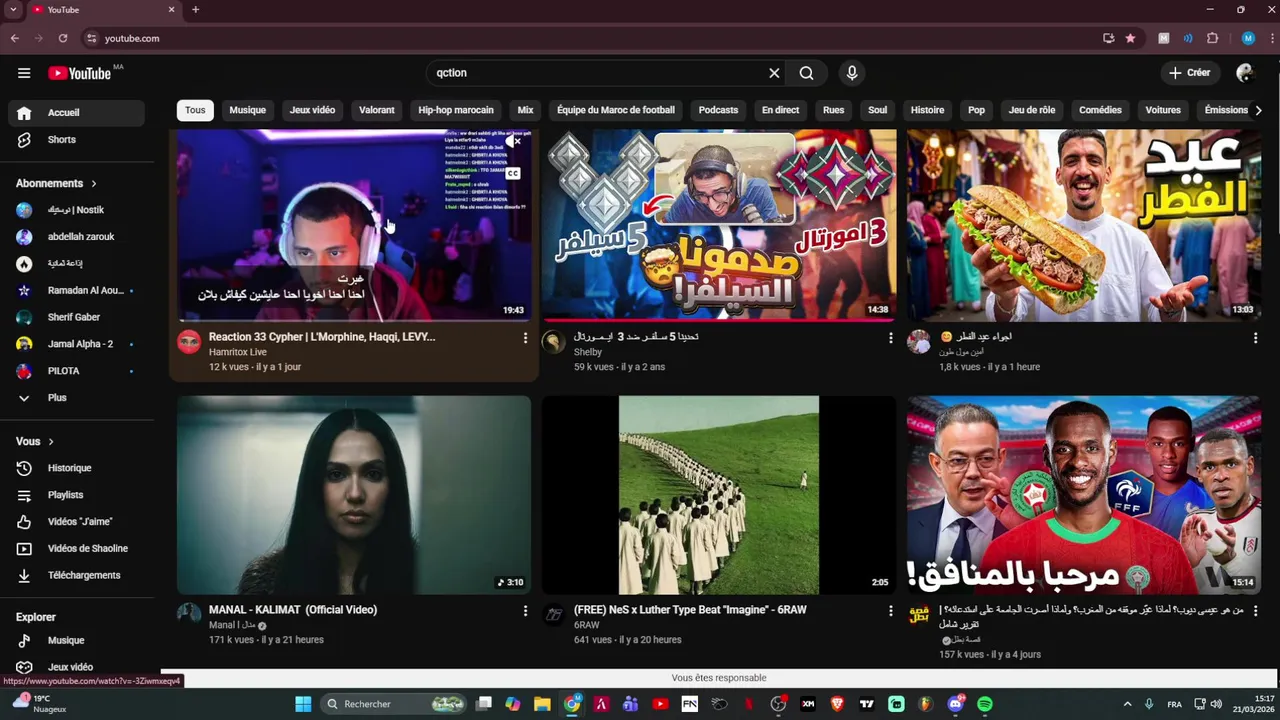Open the Hamritox Live channel avatar
This screenshot has width=1280, height=720.
[189, 342]
